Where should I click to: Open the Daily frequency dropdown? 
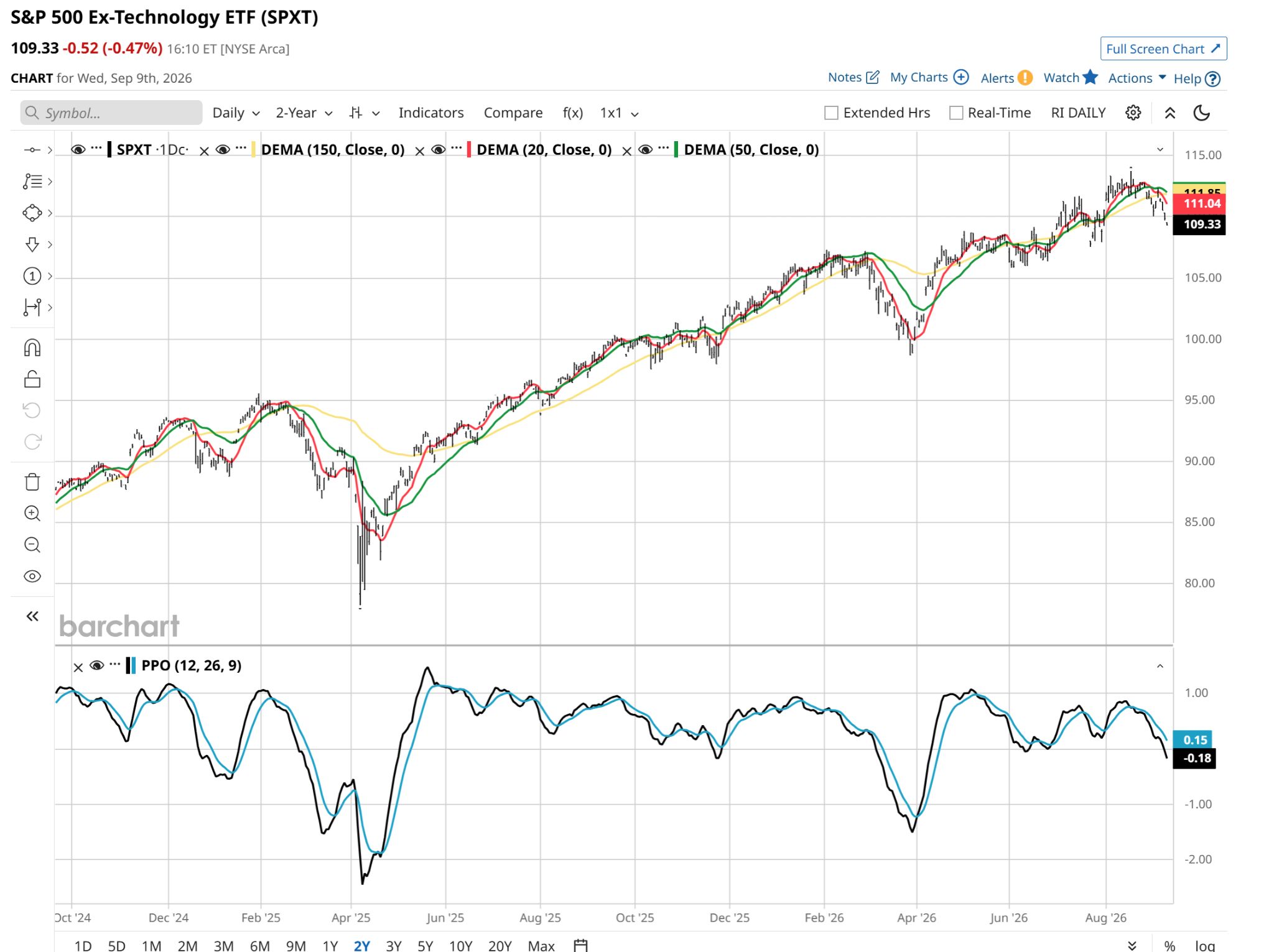[x=236, y=113]
